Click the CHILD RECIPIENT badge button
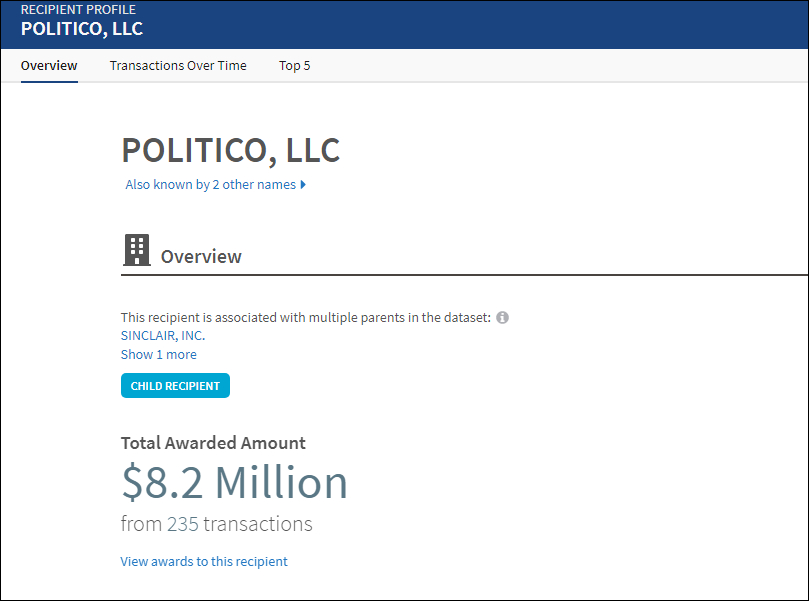Screen dimensions: 809x601 [175, 386]
